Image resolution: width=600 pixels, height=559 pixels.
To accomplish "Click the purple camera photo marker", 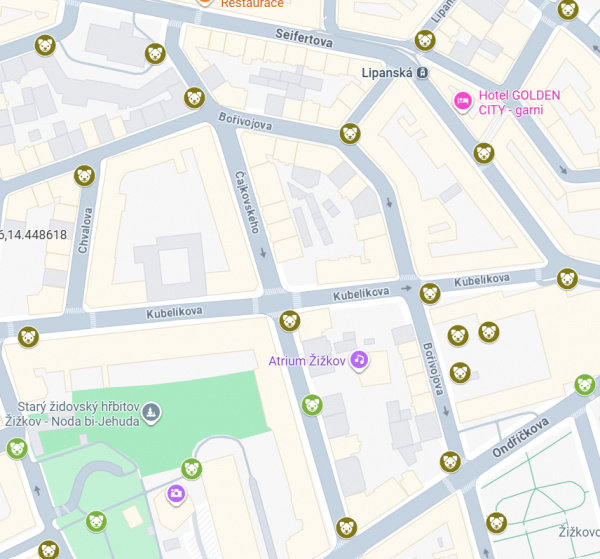I will (x=176, y=494).
